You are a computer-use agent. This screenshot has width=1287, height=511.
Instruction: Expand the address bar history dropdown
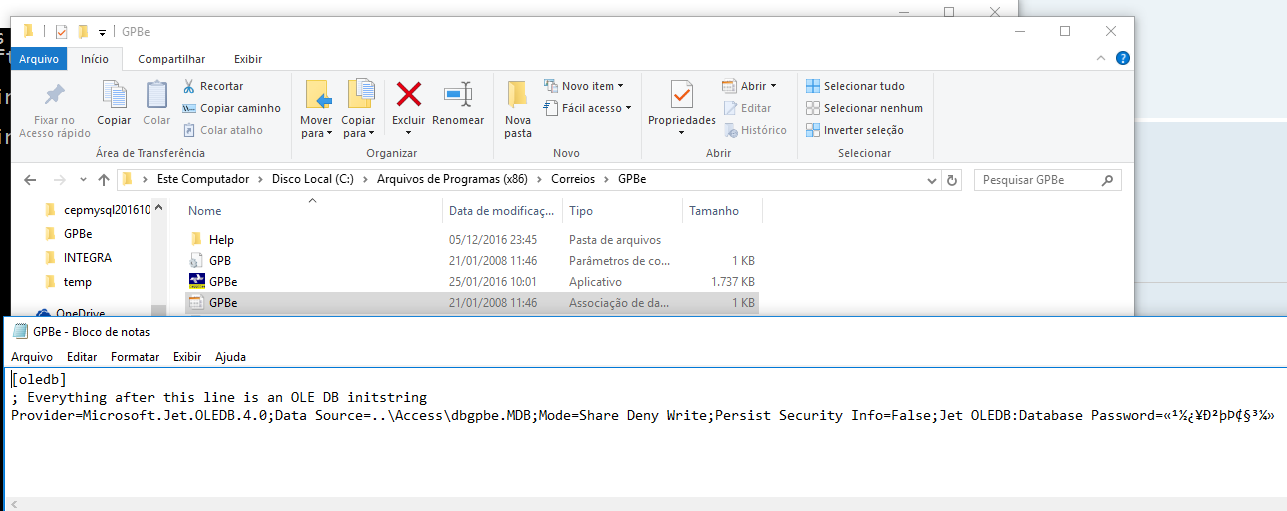pyautogui.click(x=932, y=181)
